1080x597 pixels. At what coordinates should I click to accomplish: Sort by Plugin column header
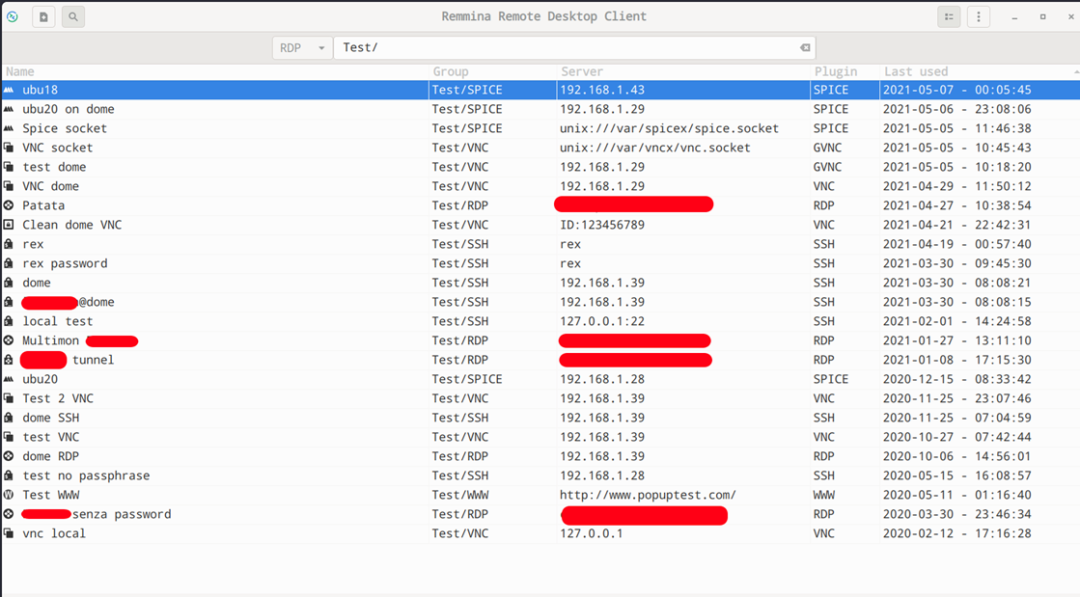tap(835, 72)
